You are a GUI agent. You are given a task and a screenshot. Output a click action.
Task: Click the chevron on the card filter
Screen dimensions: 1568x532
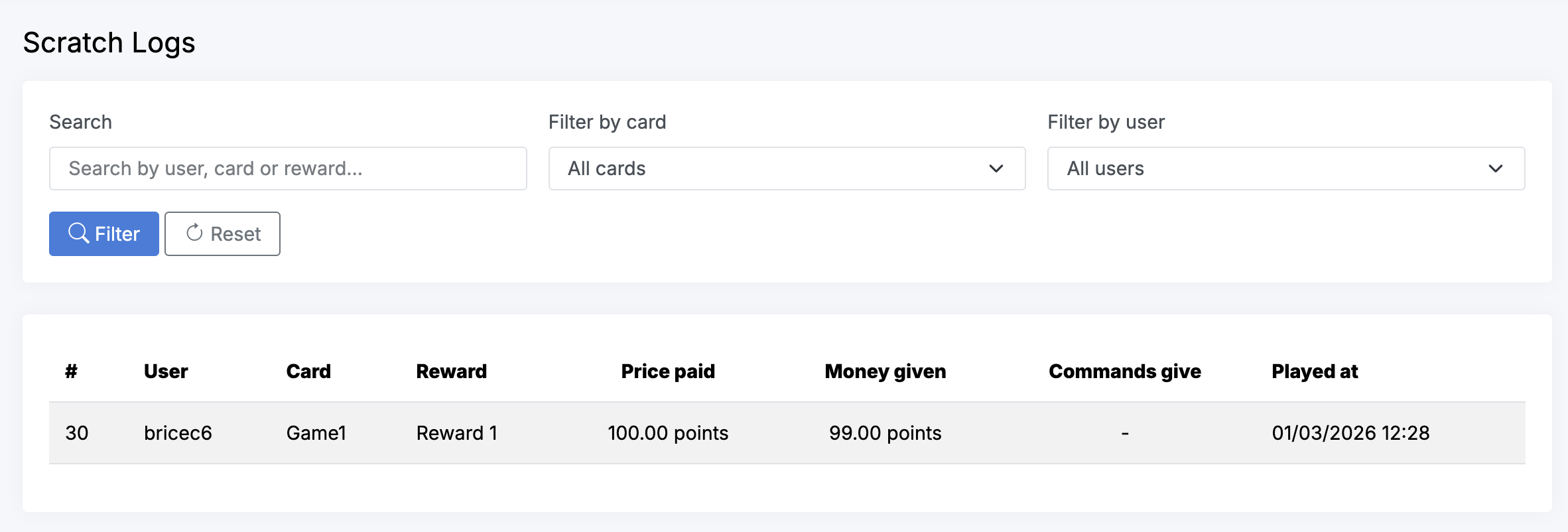[996, 168]
